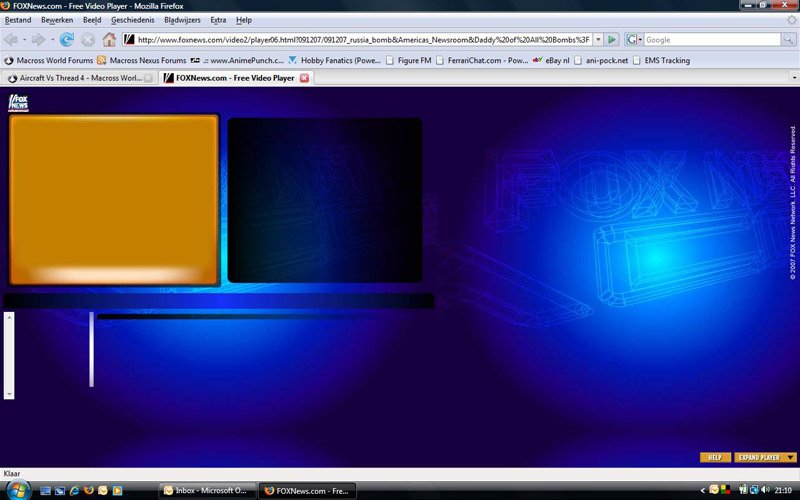Open the volume speaker tray icon
This screenshot has width=800, height=500.
click(765, 490)
